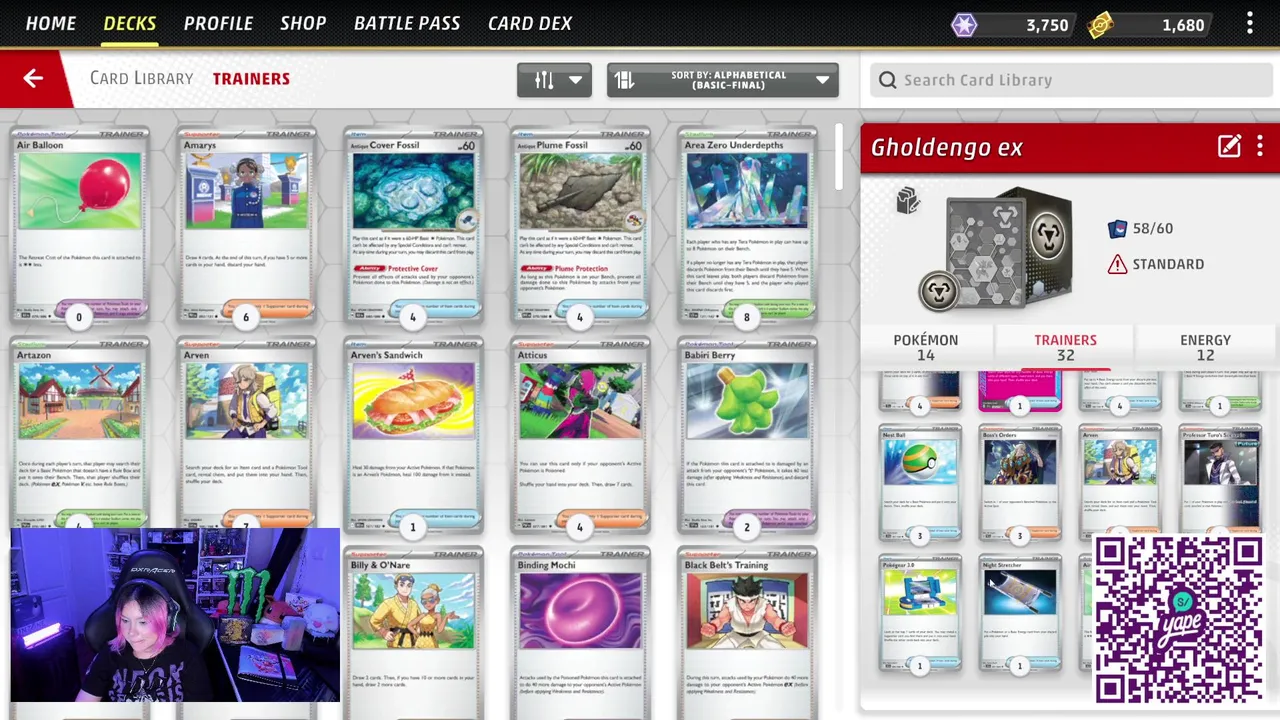Select Boss's Orders card in deck
This screenshot has height=720, width=1280.
coord(1020,483)
